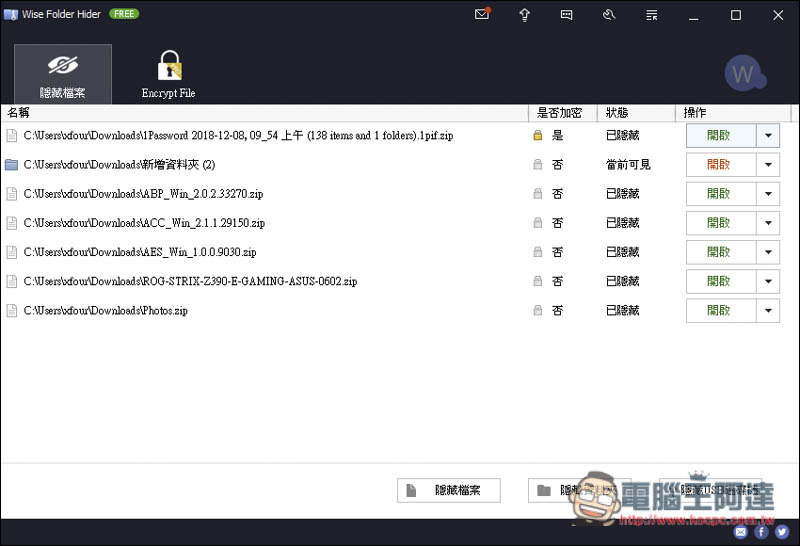
Task: Click the file icon of 1Password zip
Action: [11, 136]
